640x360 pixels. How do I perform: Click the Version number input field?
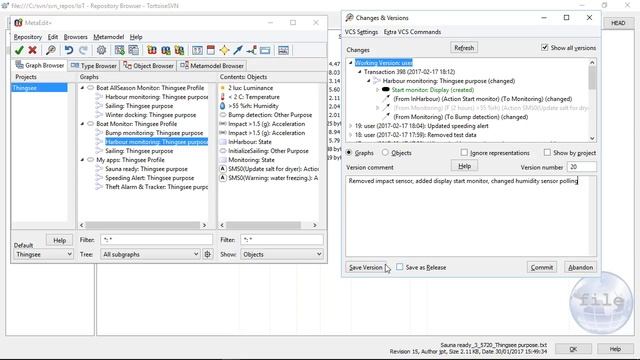581,167
